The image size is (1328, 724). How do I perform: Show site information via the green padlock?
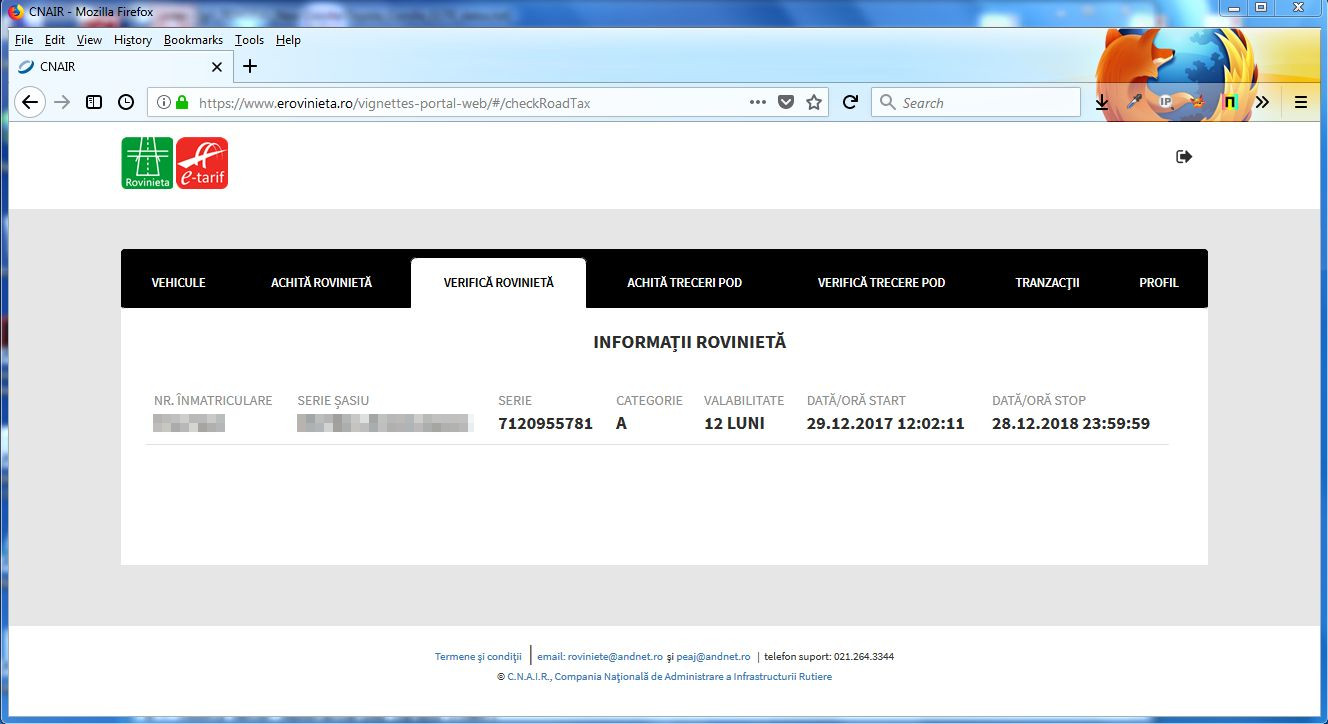click(x=182, y=102)
